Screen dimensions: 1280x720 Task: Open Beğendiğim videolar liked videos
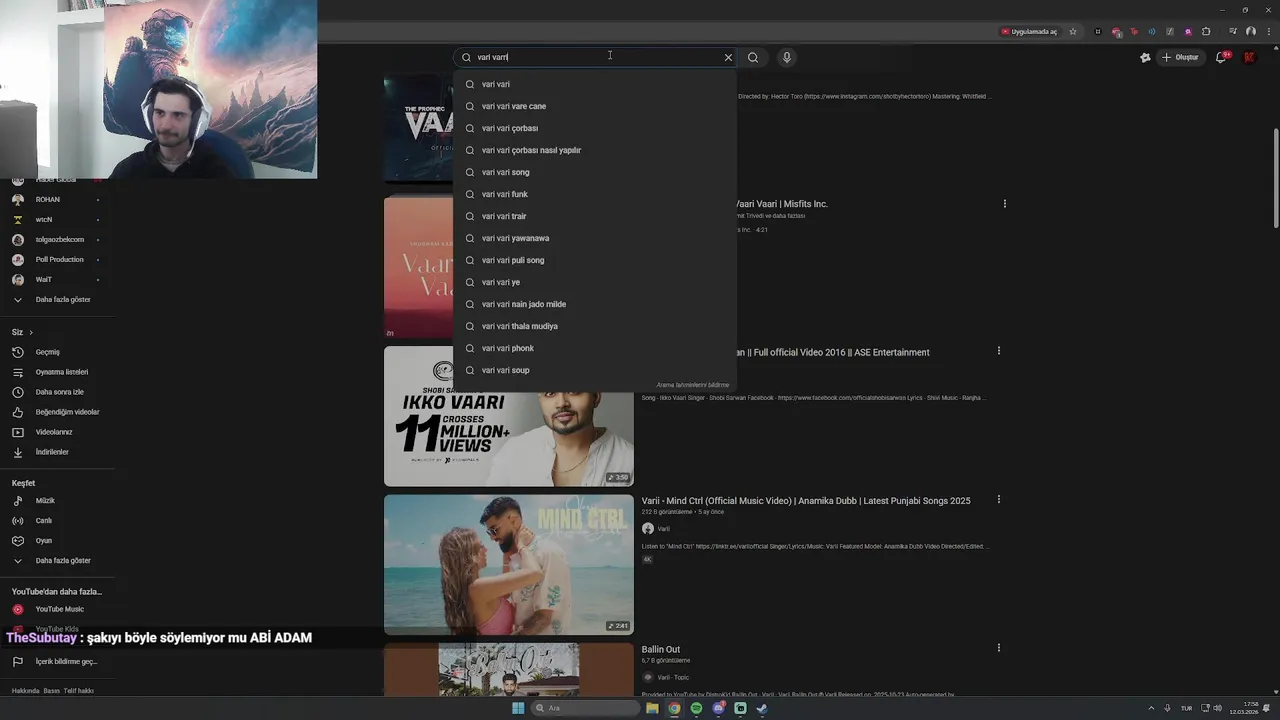click(57, 412)
